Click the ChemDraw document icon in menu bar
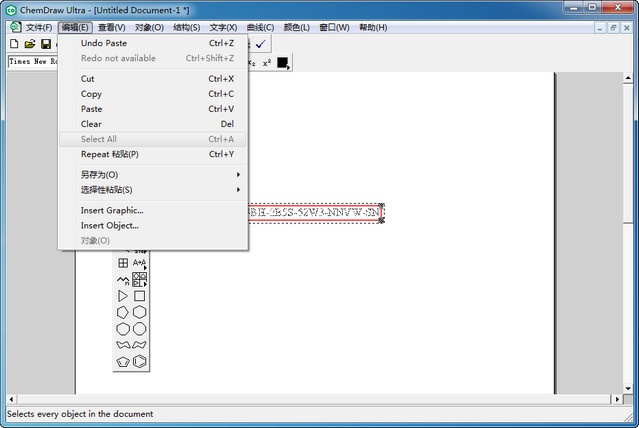The width and height of the screenshot is (639, 428). [x=15, y=27]
